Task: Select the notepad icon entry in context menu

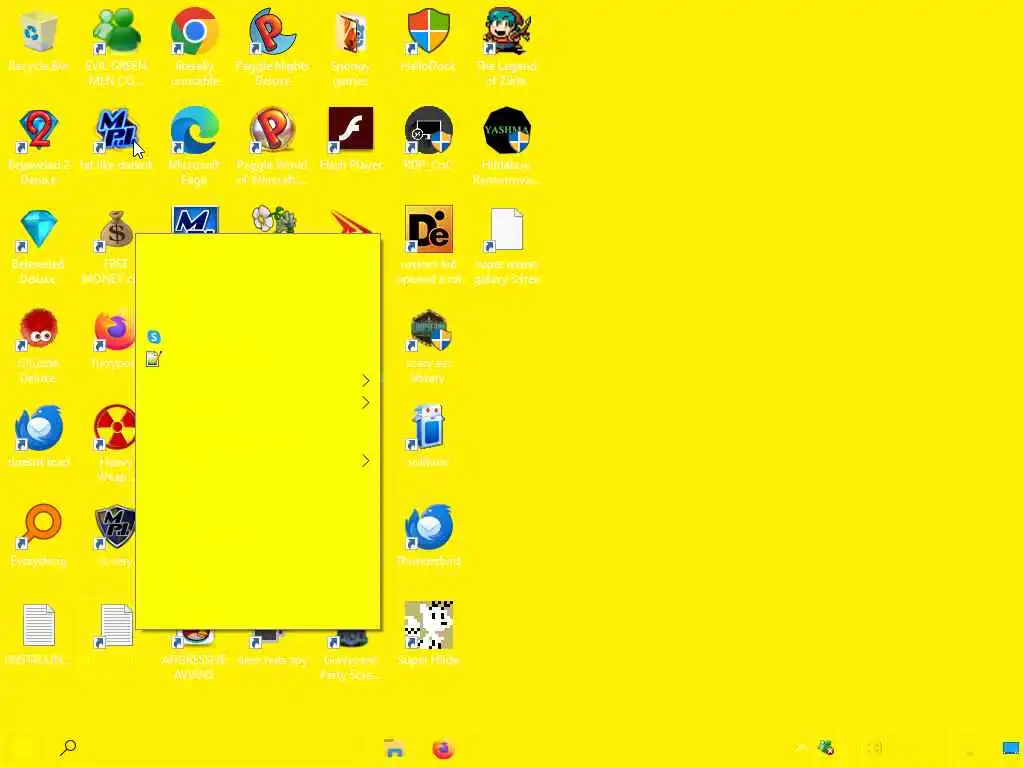Action: coord(257,359)
